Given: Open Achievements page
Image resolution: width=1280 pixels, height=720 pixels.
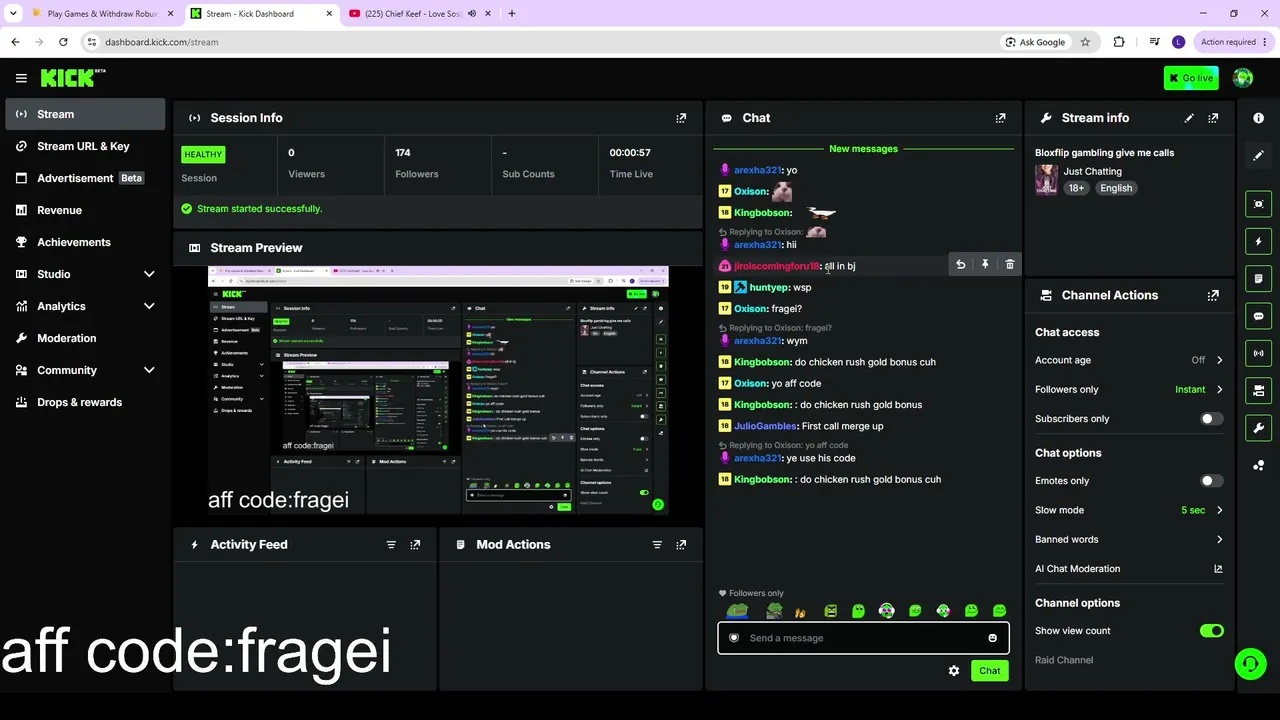Looking at the screenshot, I should pyautogui.click(x=85, y=242).
